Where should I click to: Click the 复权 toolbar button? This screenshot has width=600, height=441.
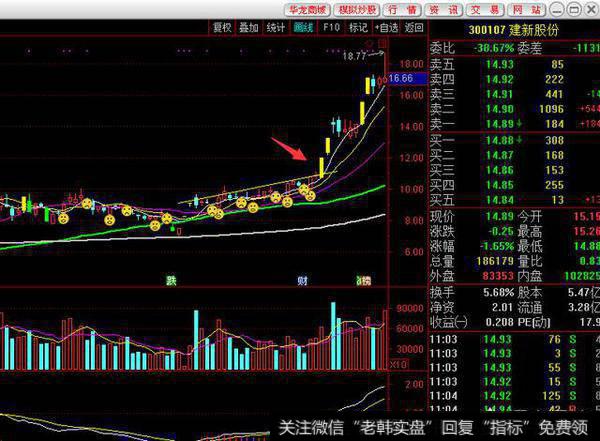(222, 28)
